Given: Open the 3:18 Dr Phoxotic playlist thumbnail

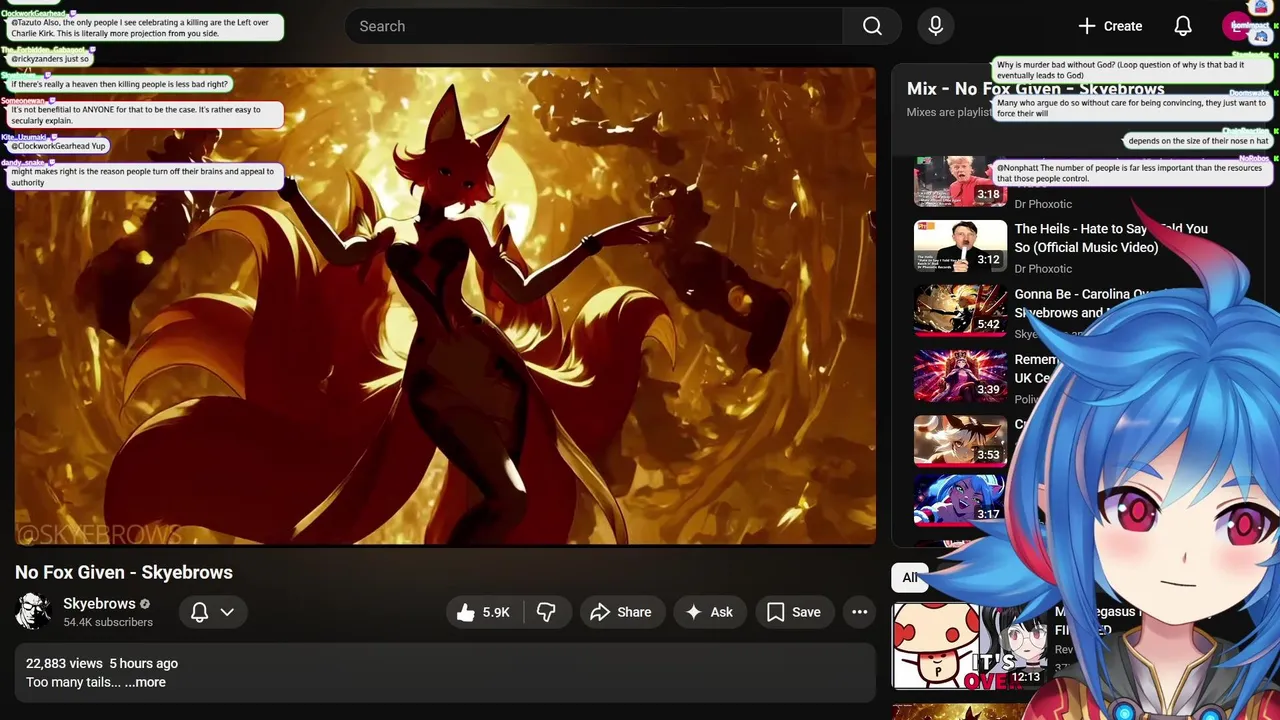Looking at the screenshot, I should point(960,181).
